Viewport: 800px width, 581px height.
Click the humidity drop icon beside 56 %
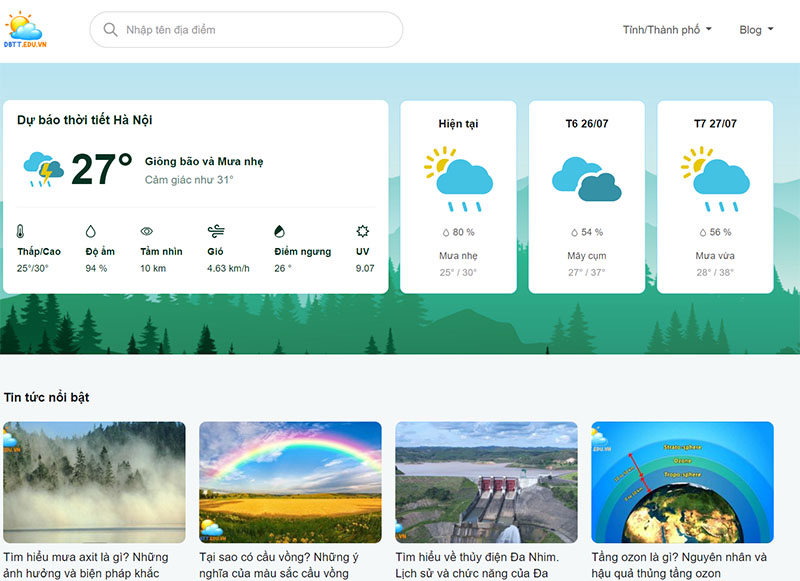pos(703,233)
